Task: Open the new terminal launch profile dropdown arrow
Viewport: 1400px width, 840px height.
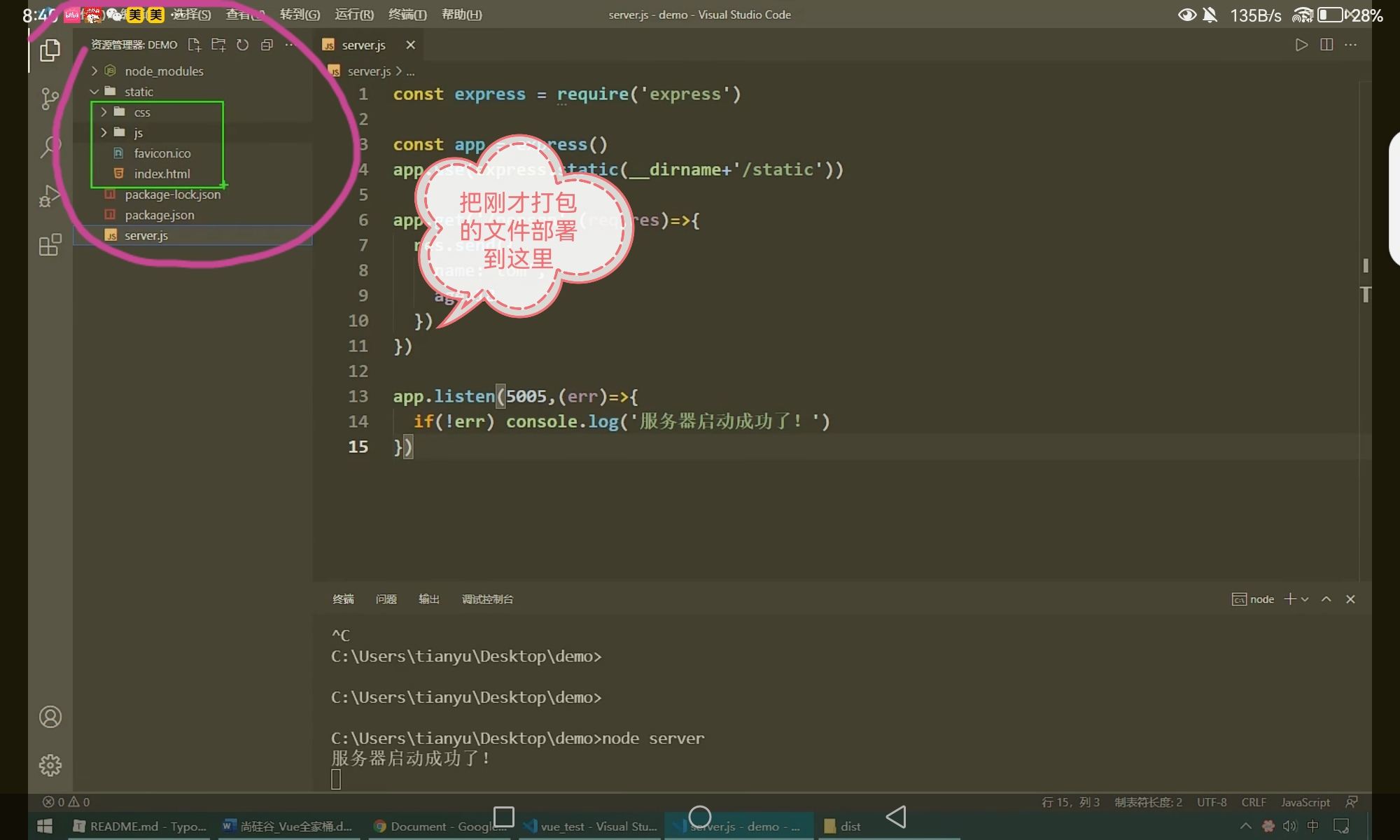Action: (1305, 599)
